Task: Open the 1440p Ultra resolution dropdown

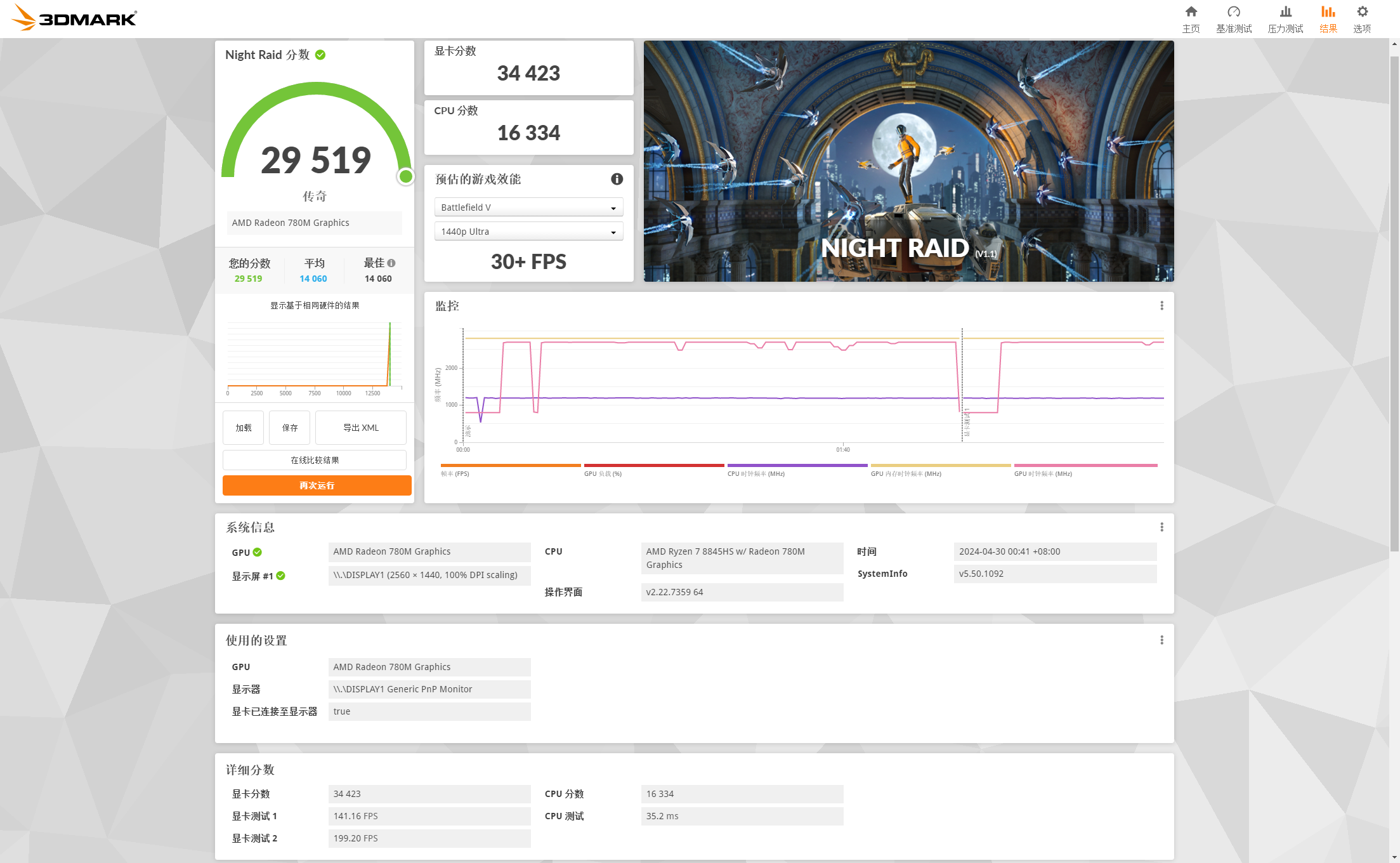Action: (x=528, y=232)
